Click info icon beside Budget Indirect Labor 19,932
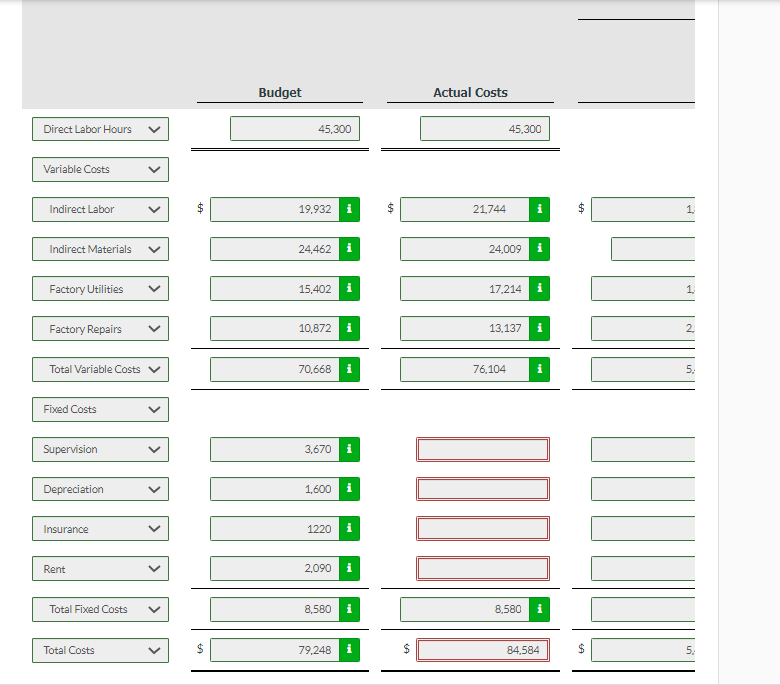Image resolution: width=780 pixels, height=685 pixels. click(349, 209)
